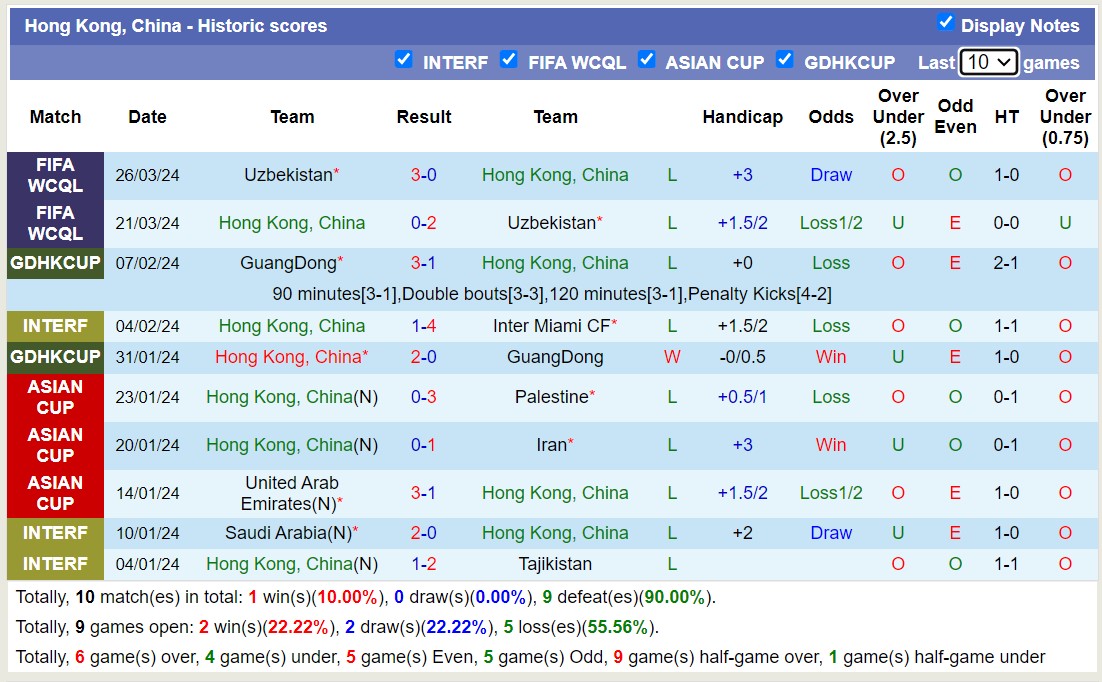
Task: Click the Handicap column header
Action: point(743,117)
